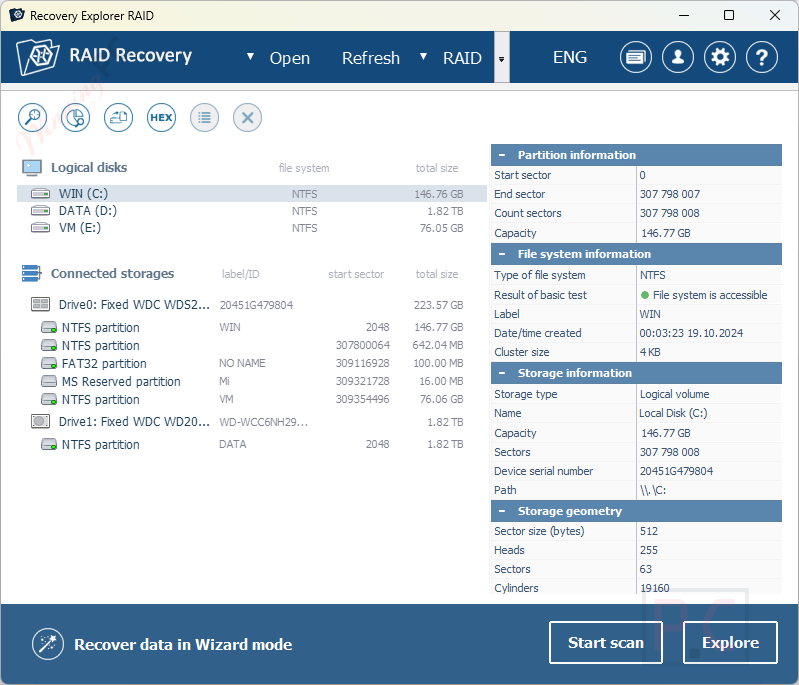Click the Cluster size value 4 KB
Image resolution: width=799 pixels, height=685 pixels.
tap(650, 352)
